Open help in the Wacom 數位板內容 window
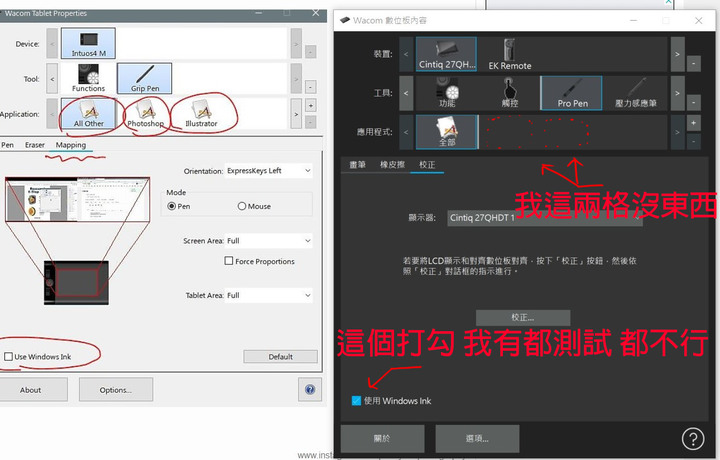Viewport: 720px width, 460px height. click(x=693, y=438)
